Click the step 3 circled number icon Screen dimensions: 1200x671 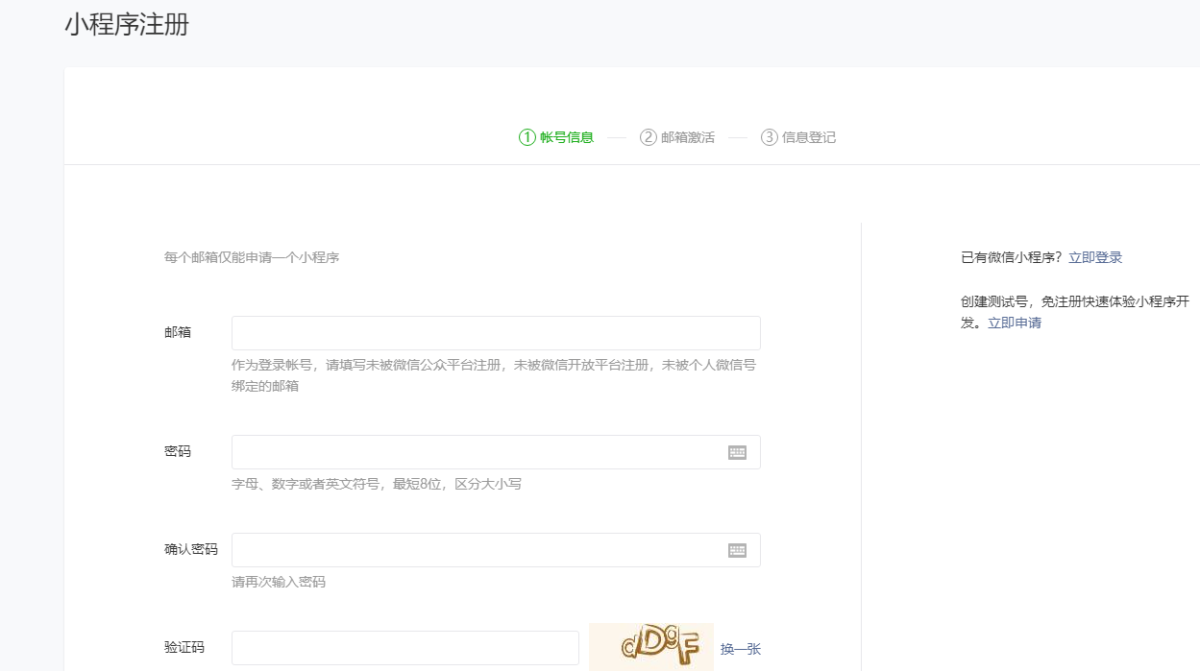[x=769, y=138]
